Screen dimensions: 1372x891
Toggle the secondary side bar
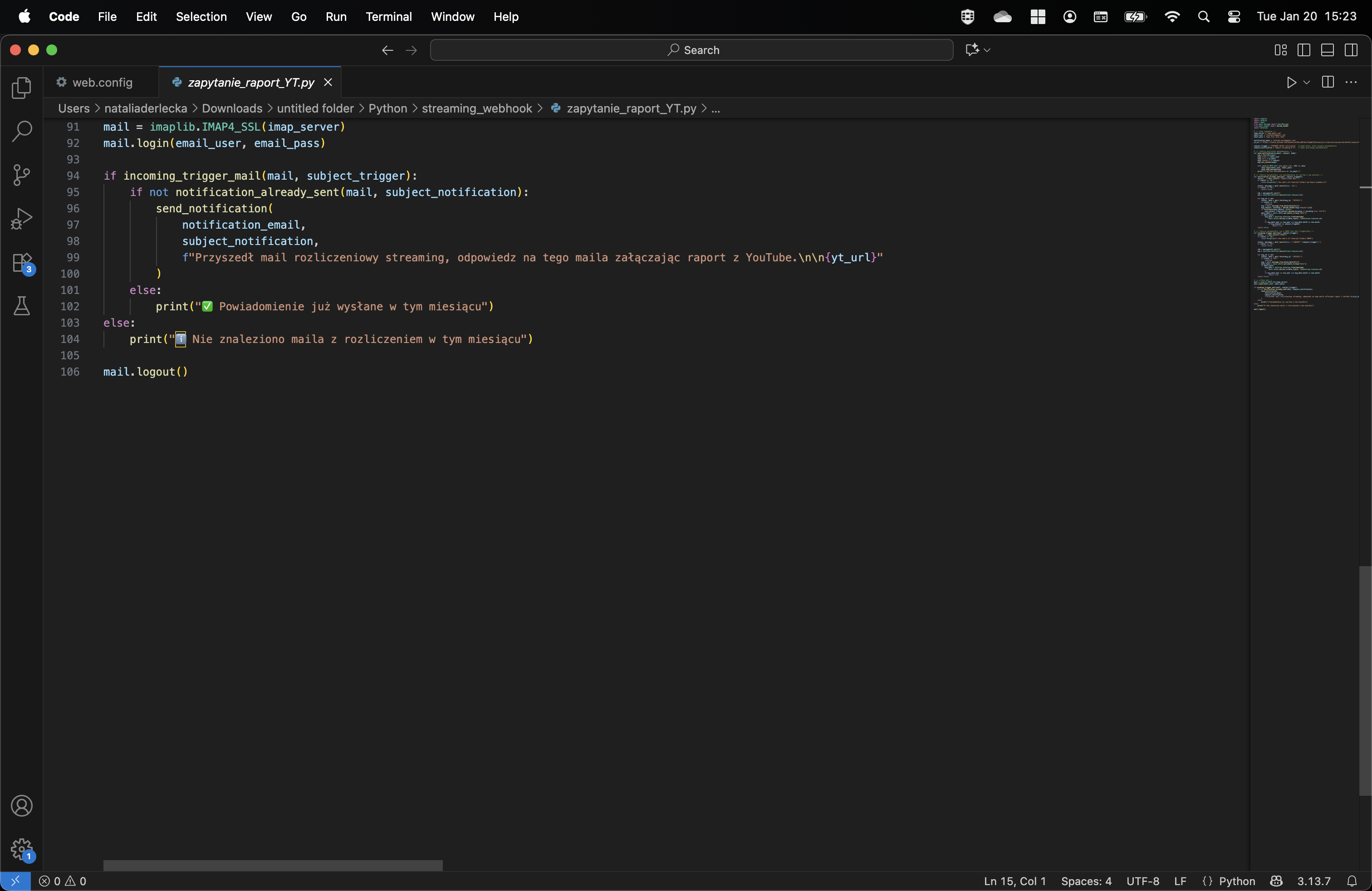click(x=1351, y=50)
